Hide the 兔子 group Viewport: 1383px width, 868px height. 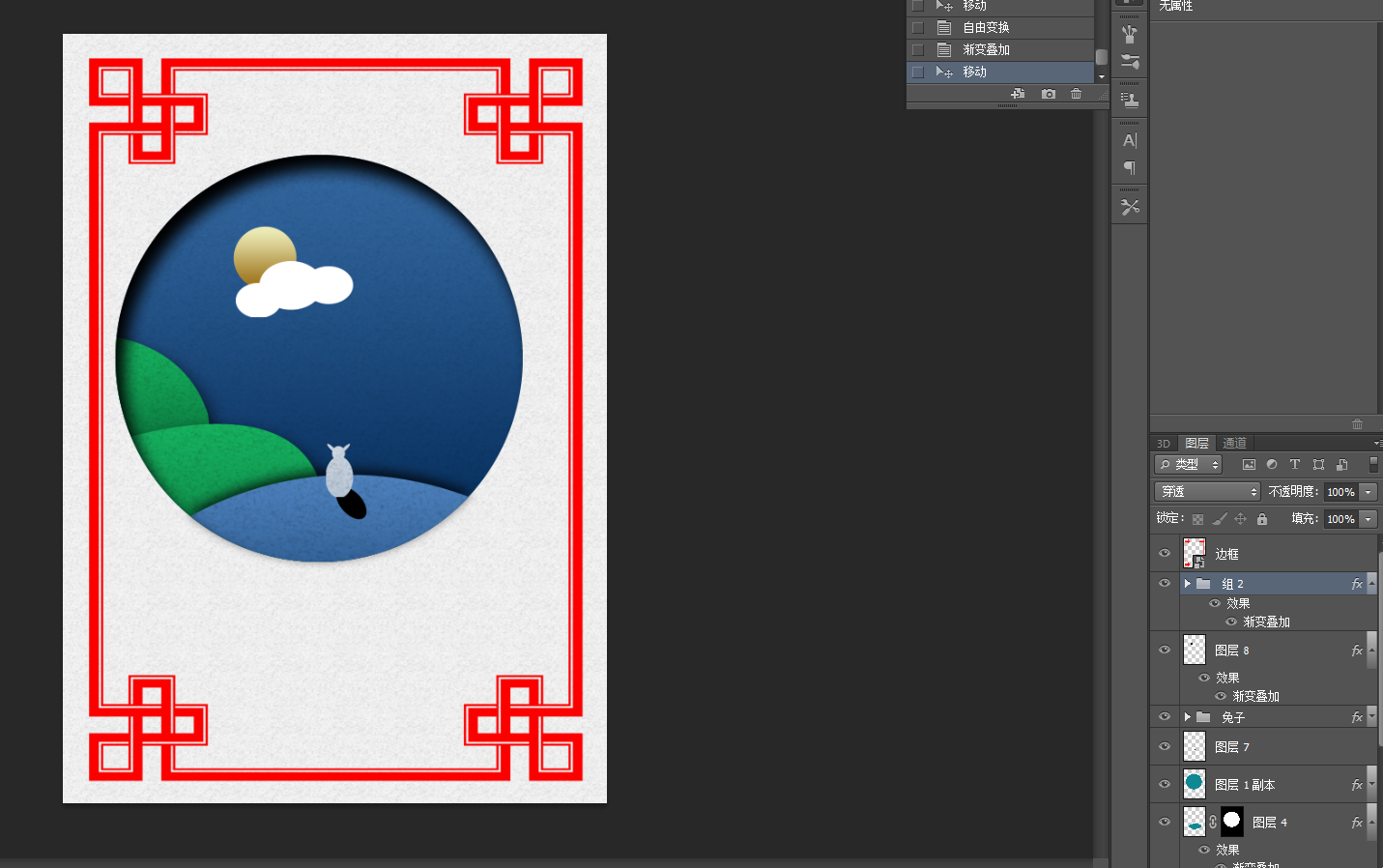click(1165, 717)
